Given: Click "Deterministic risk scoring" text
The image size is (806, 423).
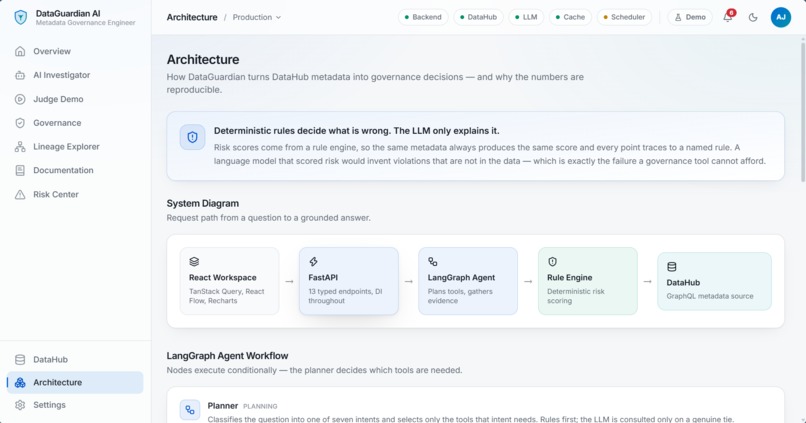Looking at the screenshot, I should click(576, 296).
